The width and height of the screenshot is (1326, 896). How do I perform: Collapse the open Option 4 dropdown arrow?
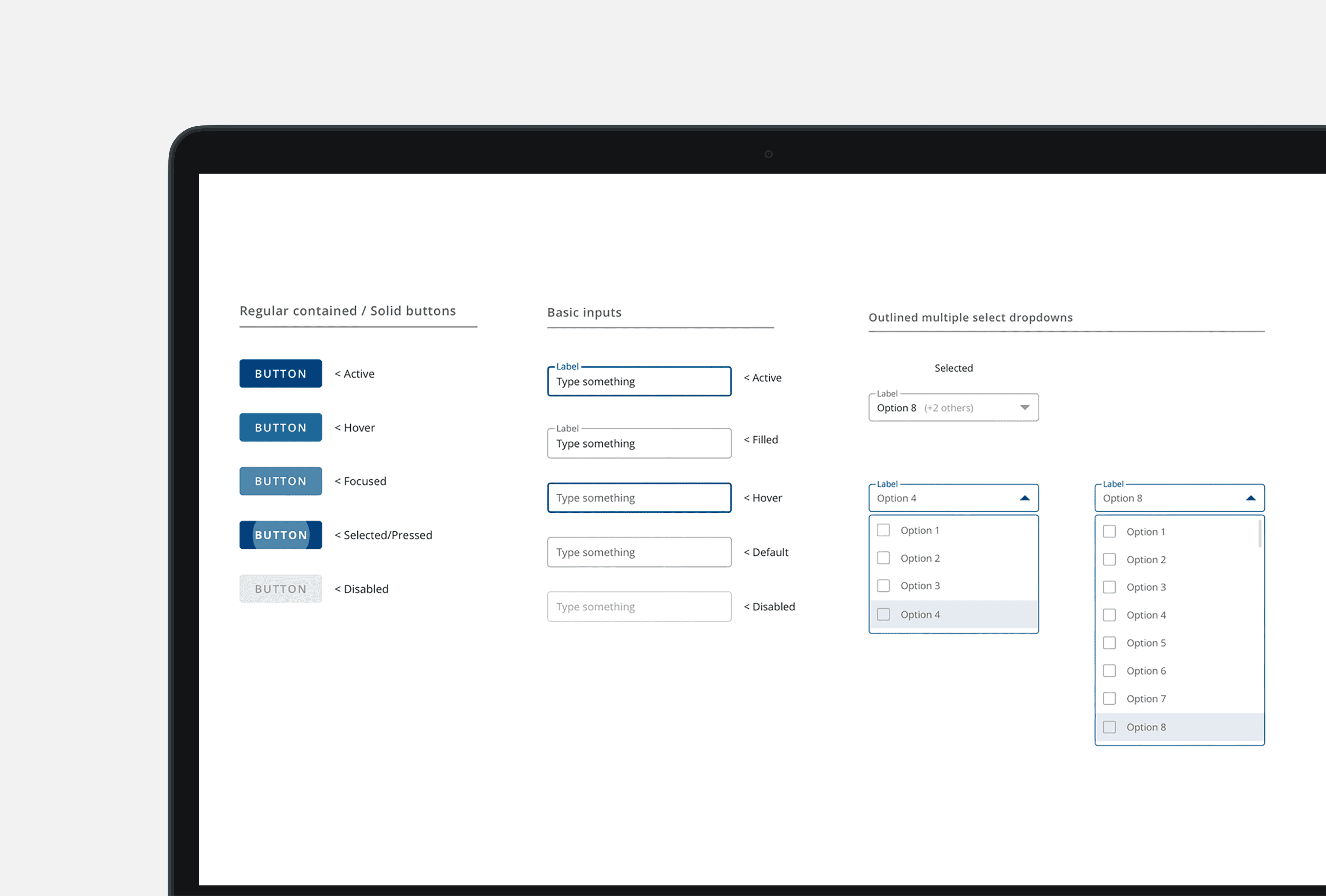pos(1025,498)
